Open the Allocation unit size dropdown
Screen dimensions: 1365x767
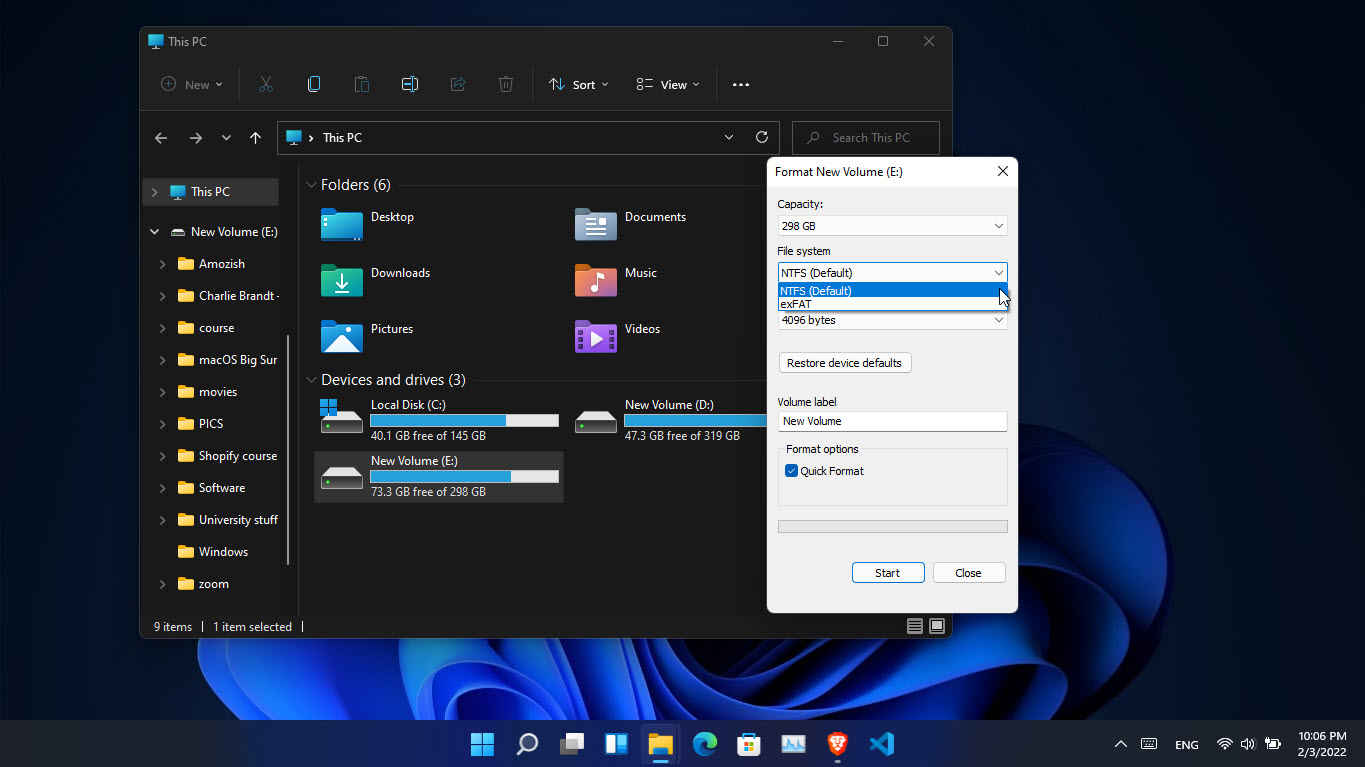(x=892, y=320)
